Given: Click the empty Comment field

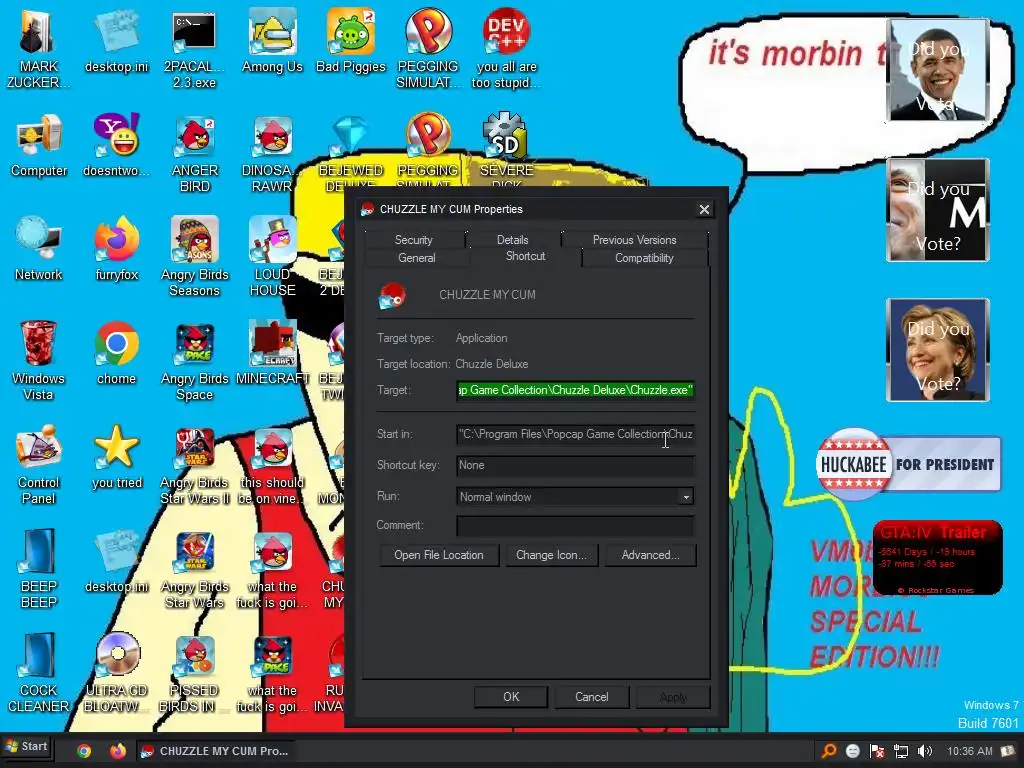Looking at the screenshot, I should pos(575,525).
